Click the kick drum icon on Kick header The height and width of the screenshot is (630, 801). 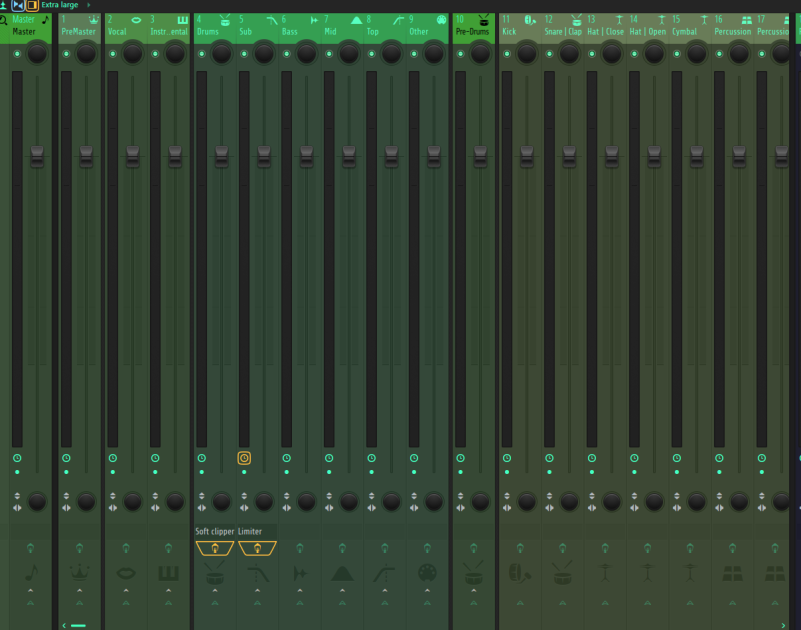530,20
